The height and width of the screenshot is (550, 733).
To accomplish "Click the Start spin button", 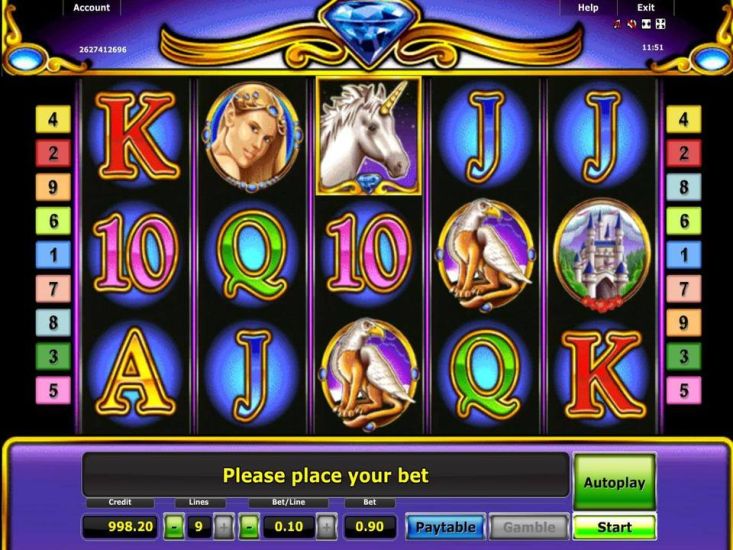I will 614,527.
